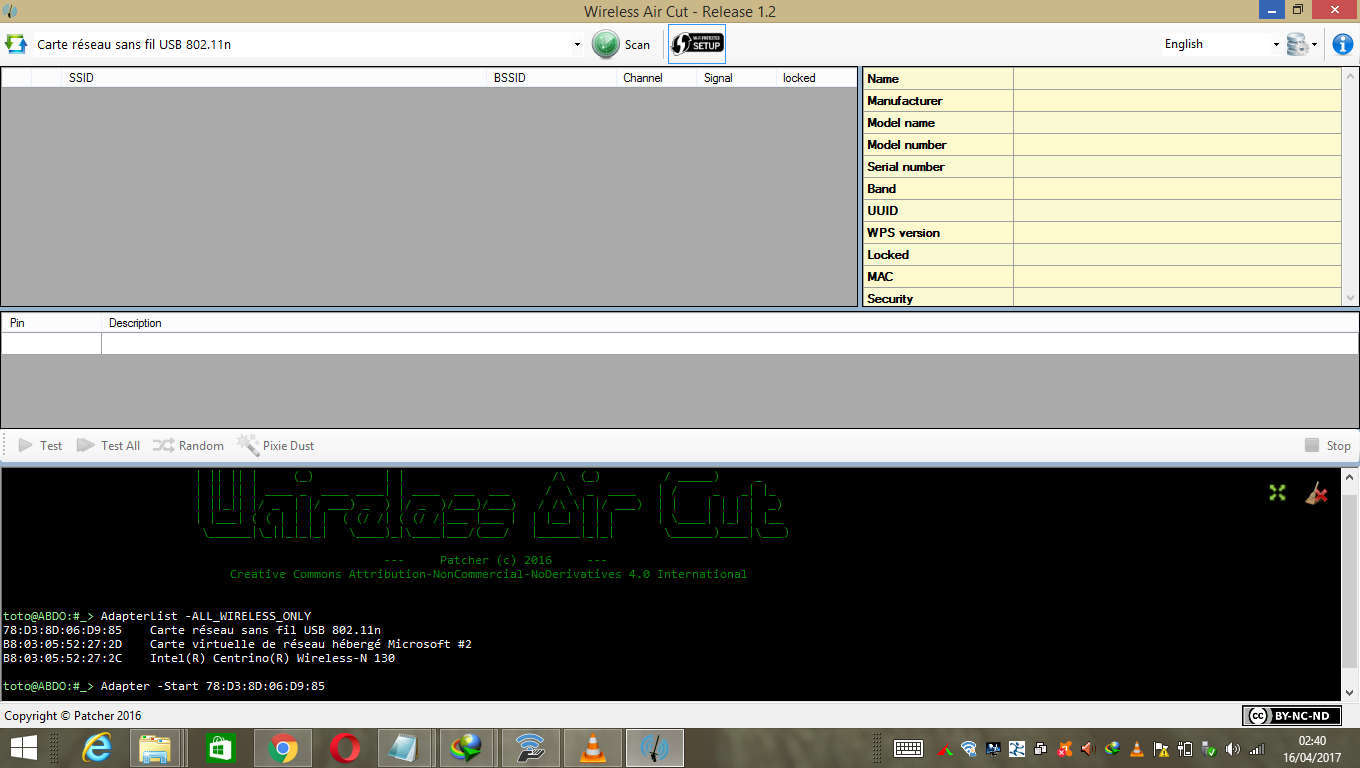Click the battery power tray icon
Viewport: 1360px width, 768px height.
1185,748
